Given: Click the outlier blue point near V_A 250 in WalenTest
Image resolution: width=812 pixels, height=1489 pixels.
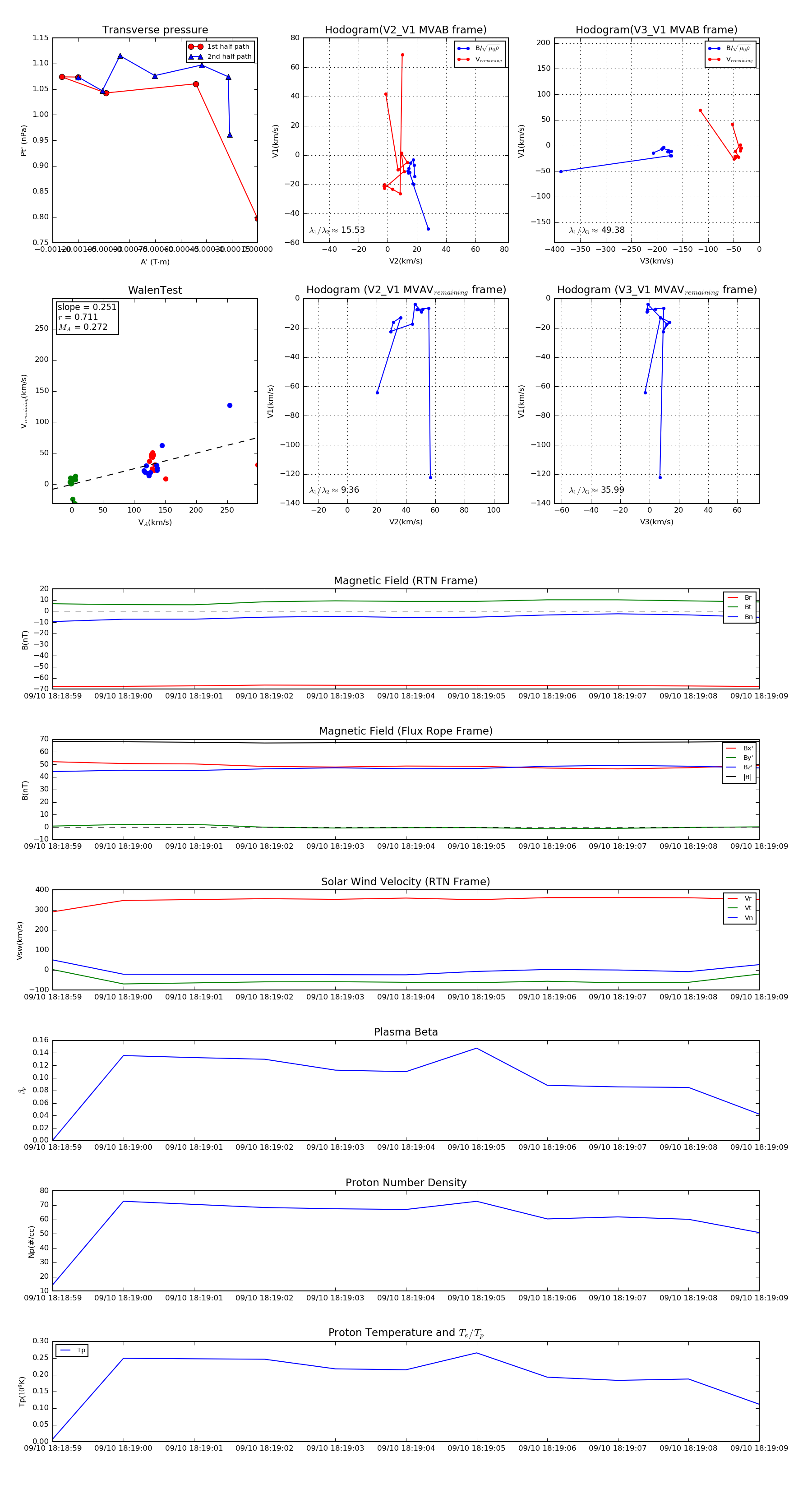Looking at the screenshot, I should click(230, 405).
